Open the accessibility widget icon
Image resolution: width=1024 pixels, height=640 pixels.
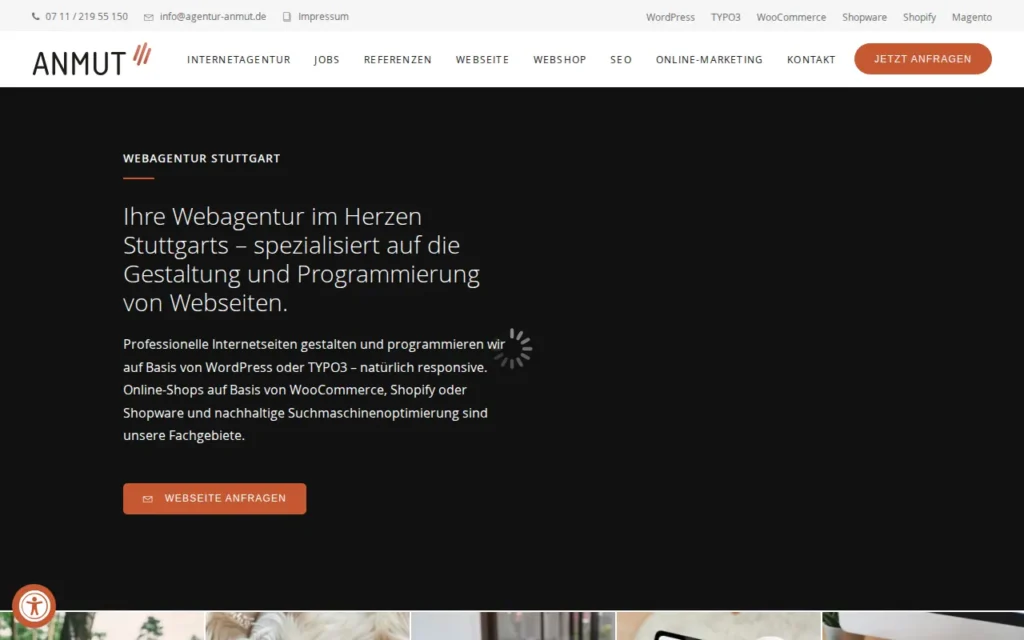34,605
